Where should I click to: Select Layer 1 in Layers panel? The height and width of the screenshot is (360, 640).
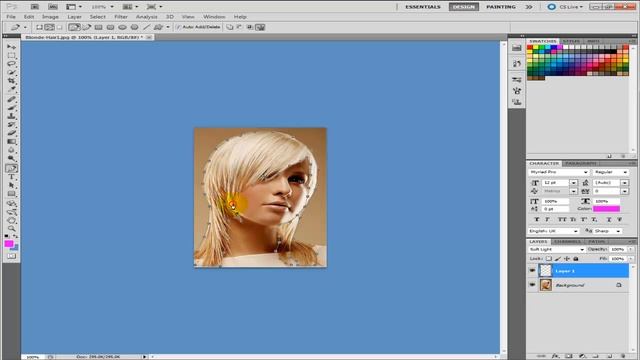[583, 271]
